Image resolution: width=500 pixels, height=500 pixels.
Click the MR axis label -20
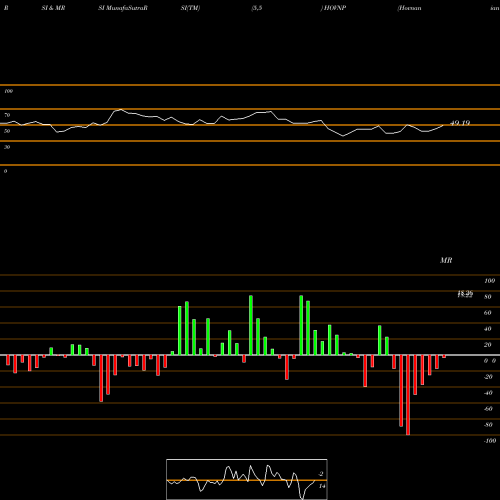[488, 377]
